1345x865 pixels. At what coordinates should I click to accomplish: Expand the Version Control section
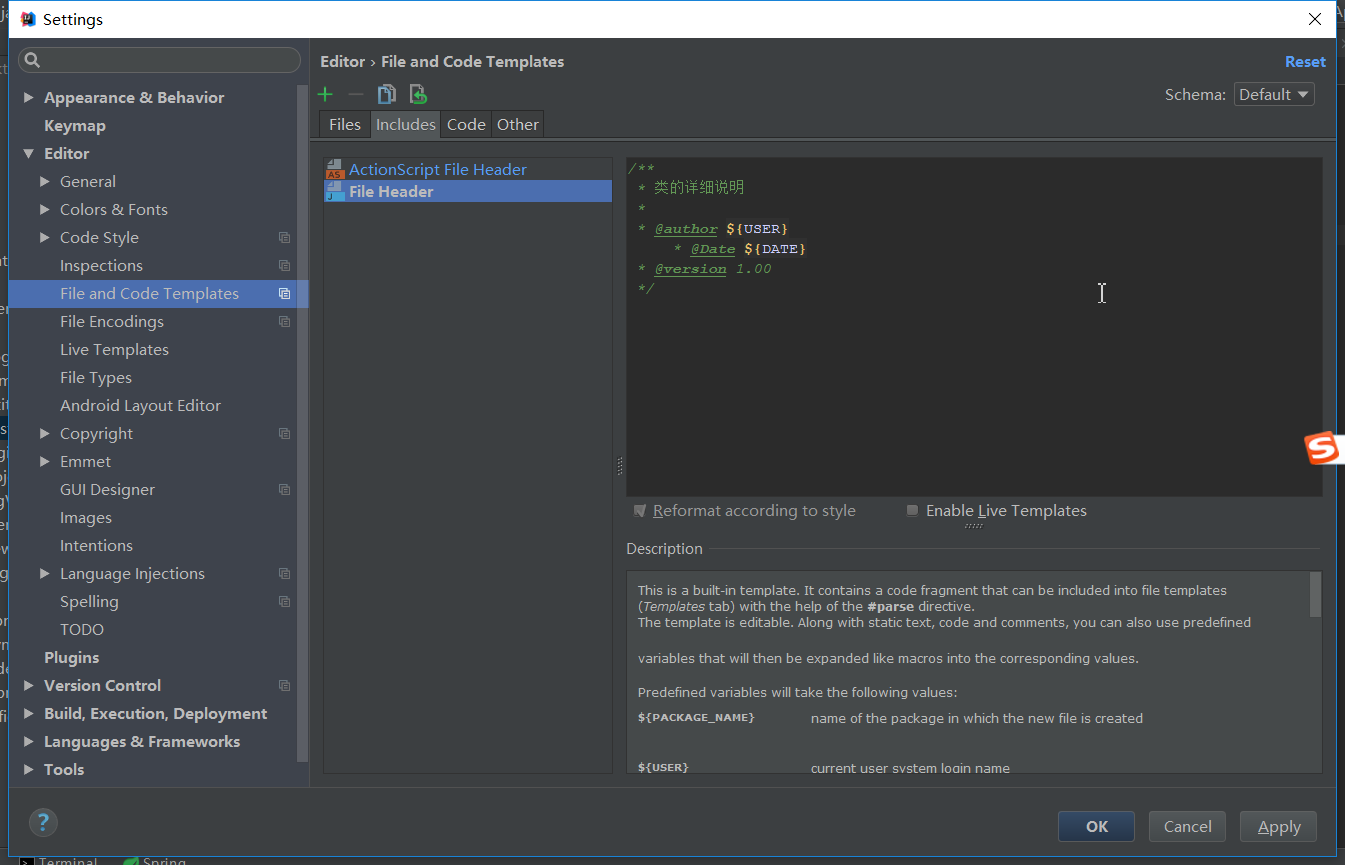tap(28, 686)
